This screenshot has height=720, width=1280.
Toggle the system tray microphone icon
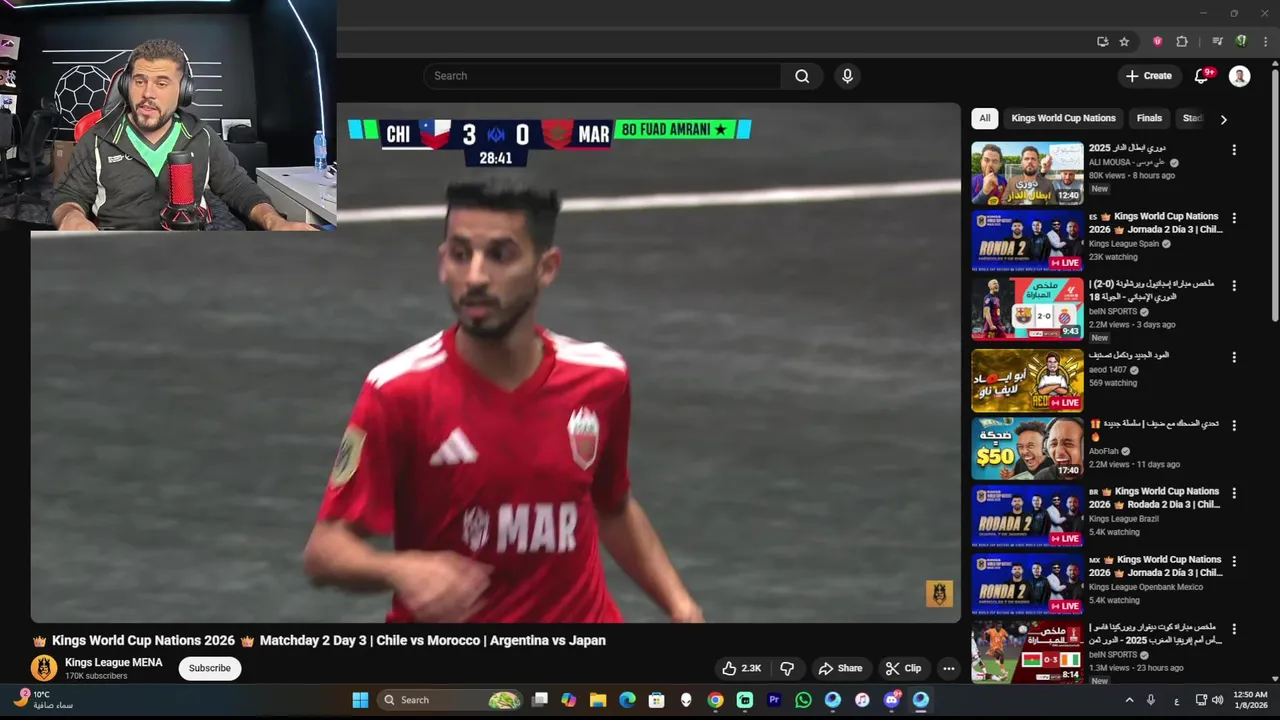pos(1151,700)
